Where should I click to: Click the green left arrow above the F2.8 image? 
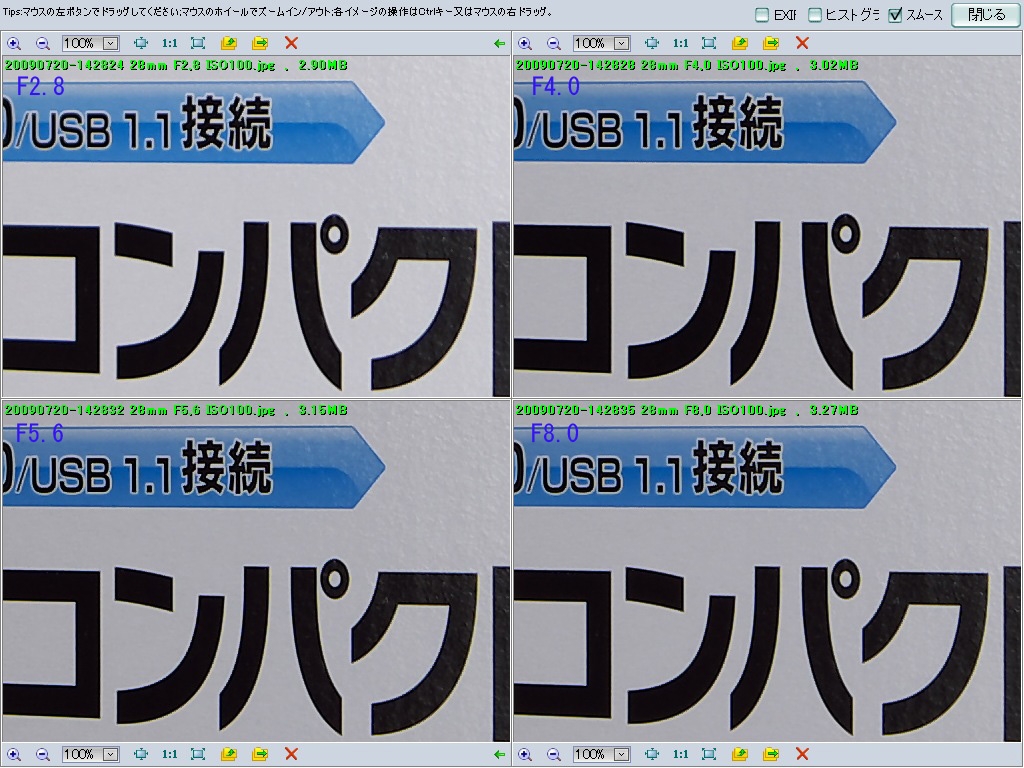pos(500,43)
